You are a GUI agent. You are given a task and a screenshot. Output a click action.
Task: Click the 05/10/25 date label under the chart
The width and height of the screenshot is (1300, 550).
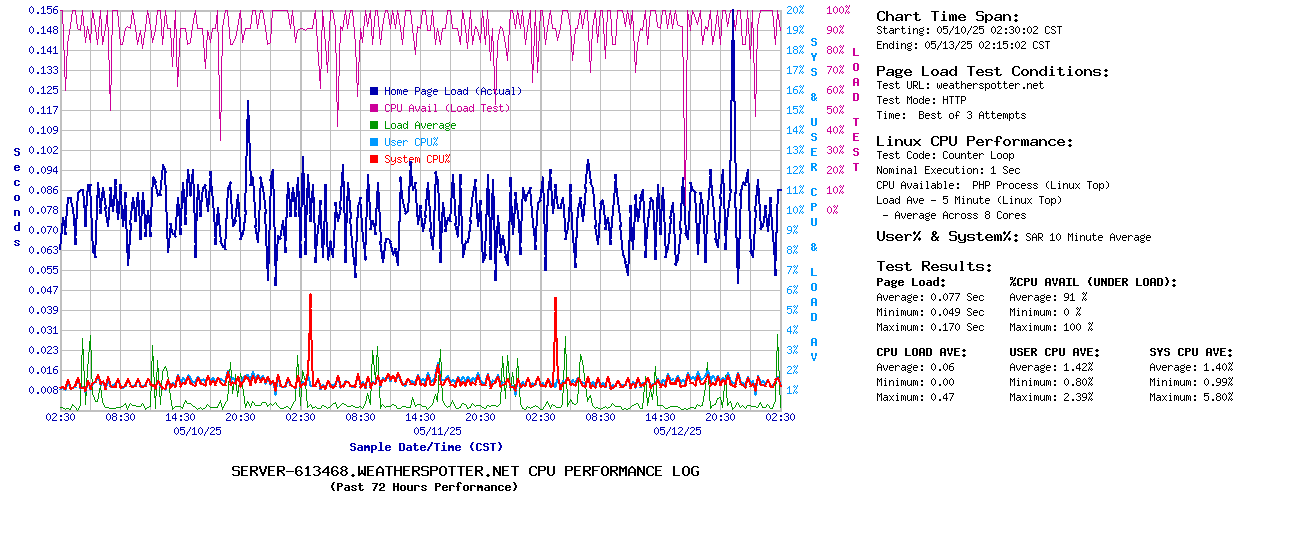(197, 431)
